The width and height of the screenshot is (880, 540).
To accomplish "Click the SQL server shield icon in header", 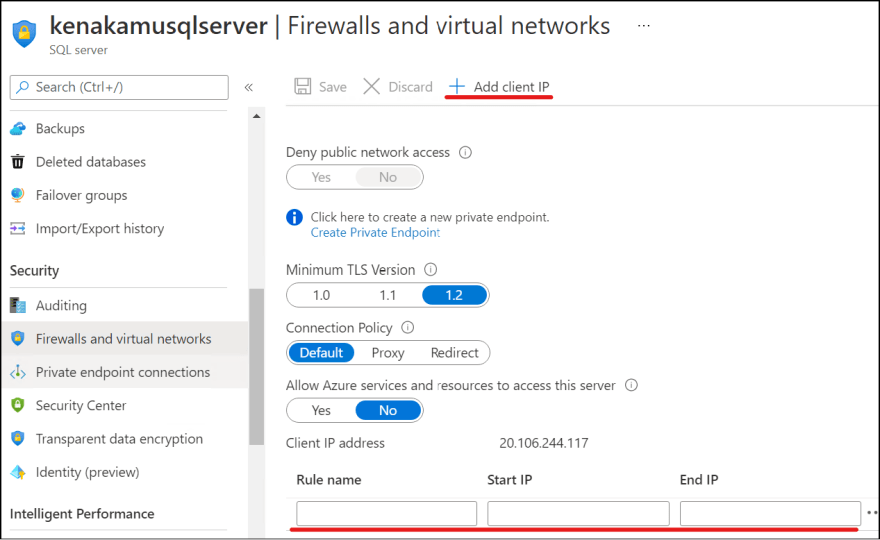I will point(24,34).
